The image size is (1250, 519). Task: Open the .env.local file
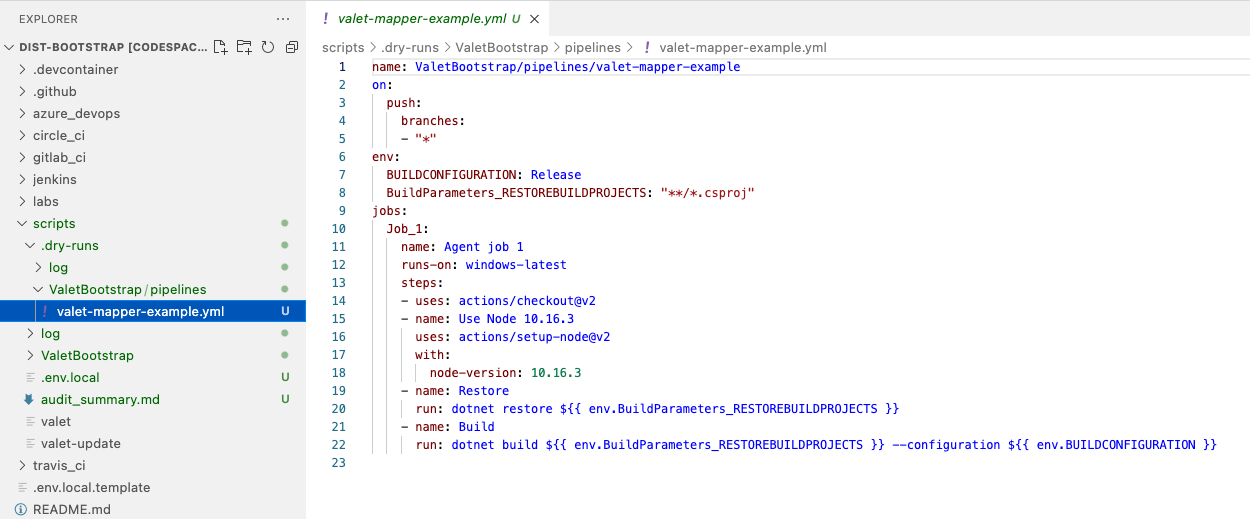pos(70,377)
